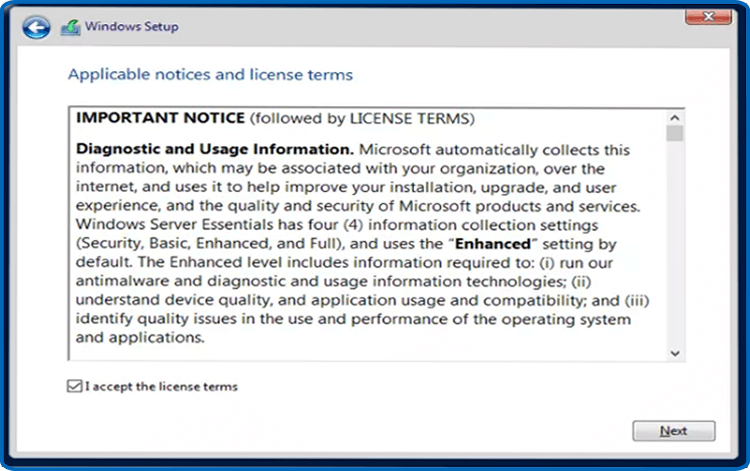
Task: Click the bold Diagnostic and Usage Information text
Action: pyautogui.click(x=215, y=149)
